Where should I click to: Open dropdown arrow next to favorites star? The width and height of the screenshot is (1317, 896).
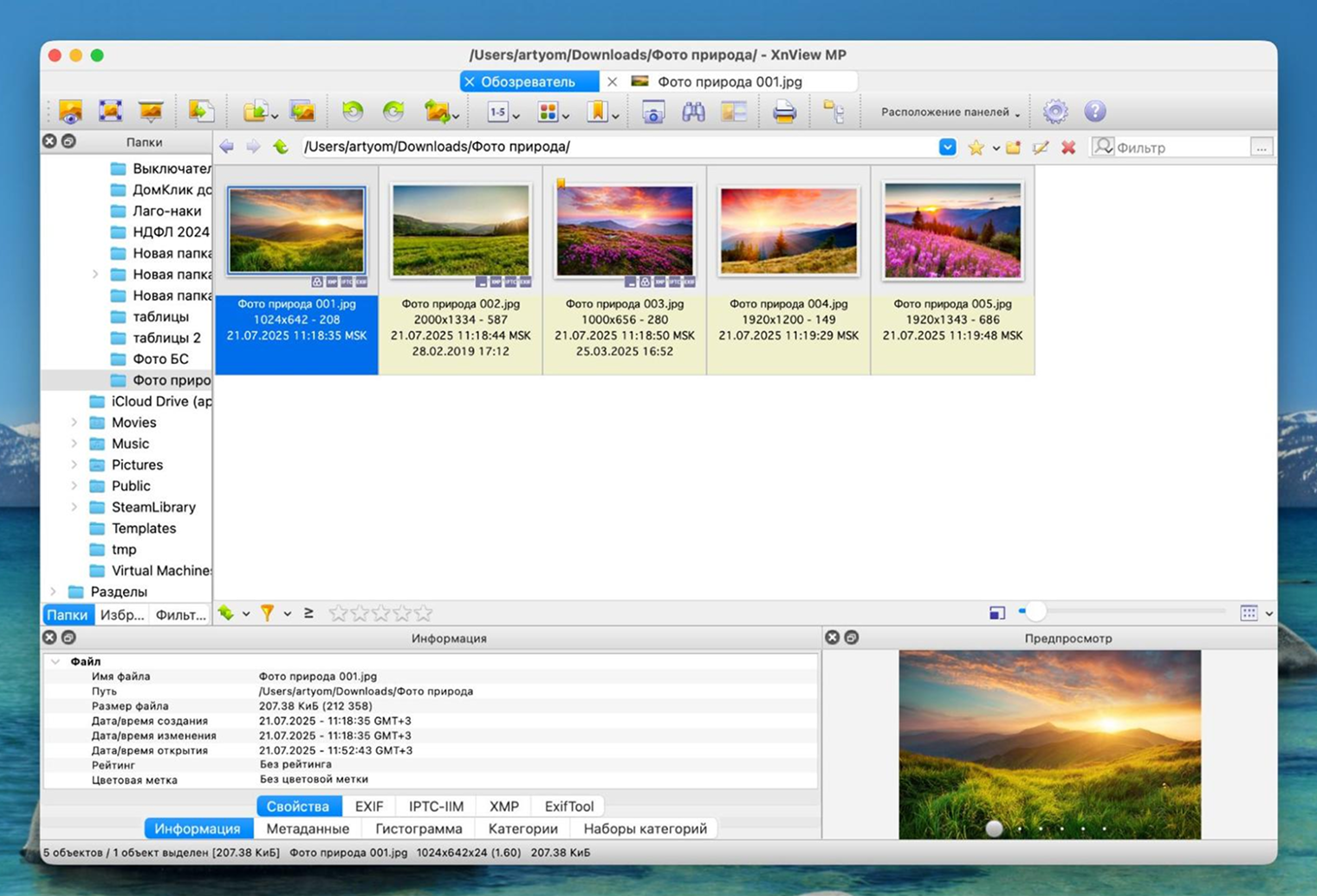(x=996, y=148)
